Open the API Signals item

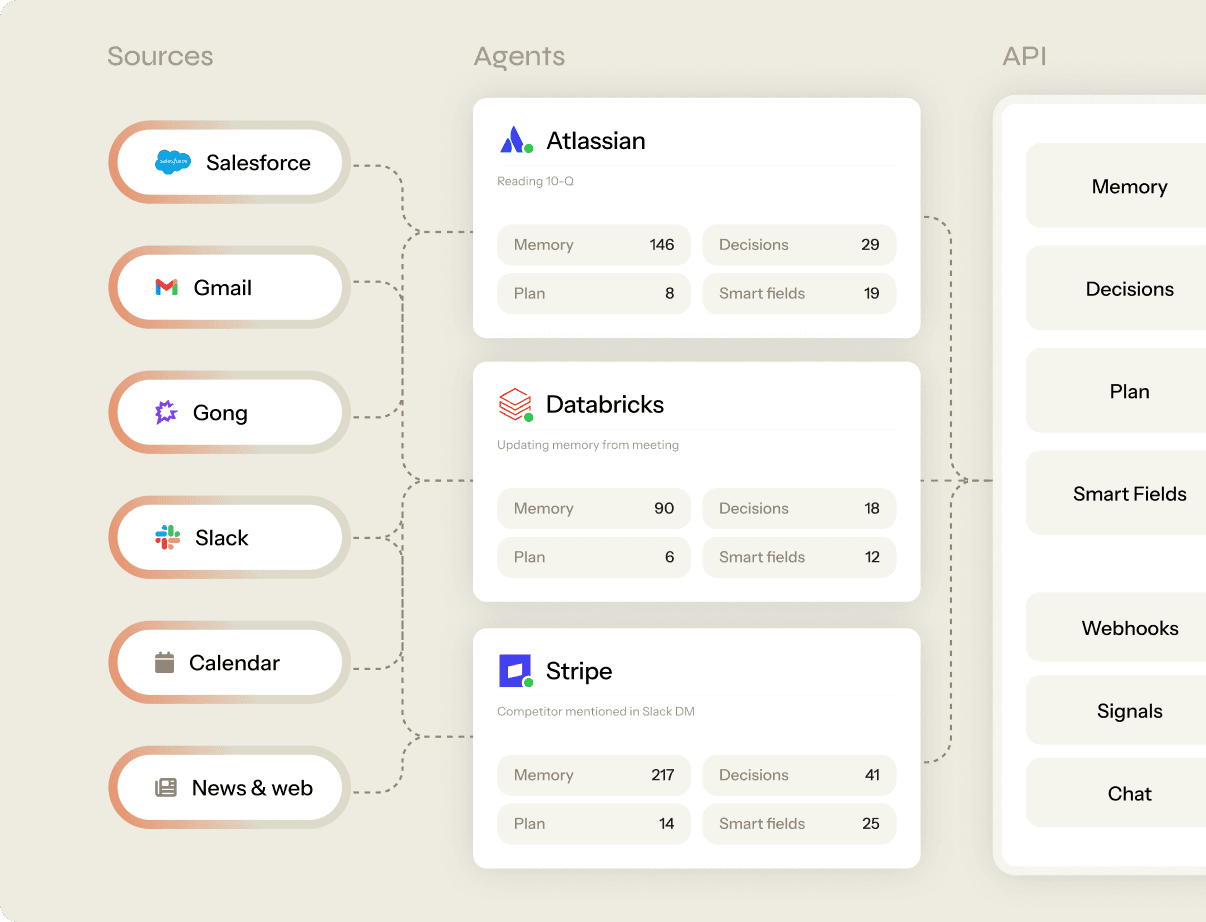(1116, 711)
